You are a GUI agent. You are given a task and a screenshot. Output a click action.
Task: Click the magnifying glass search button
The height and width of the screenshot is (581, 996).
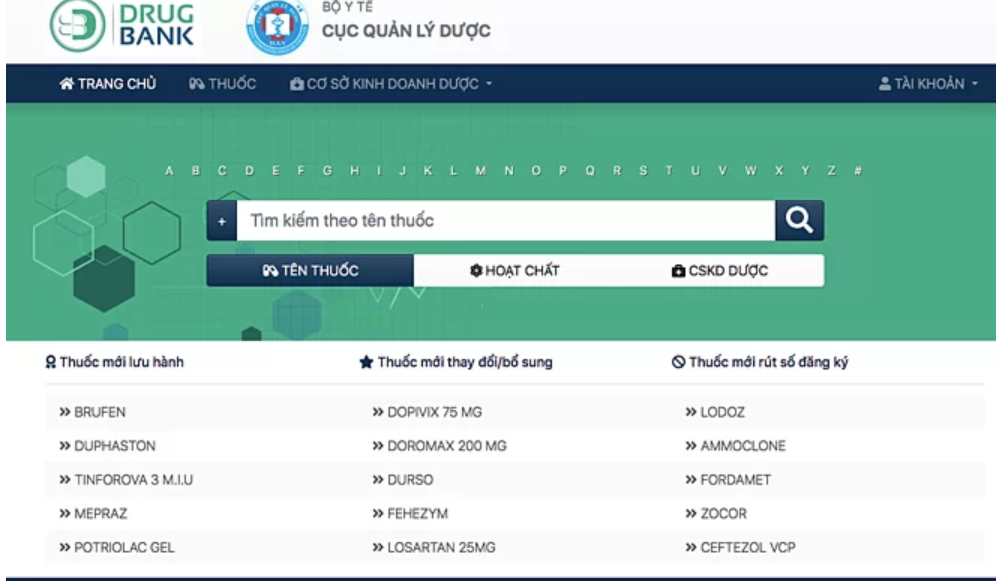click(x=800, y=220)
